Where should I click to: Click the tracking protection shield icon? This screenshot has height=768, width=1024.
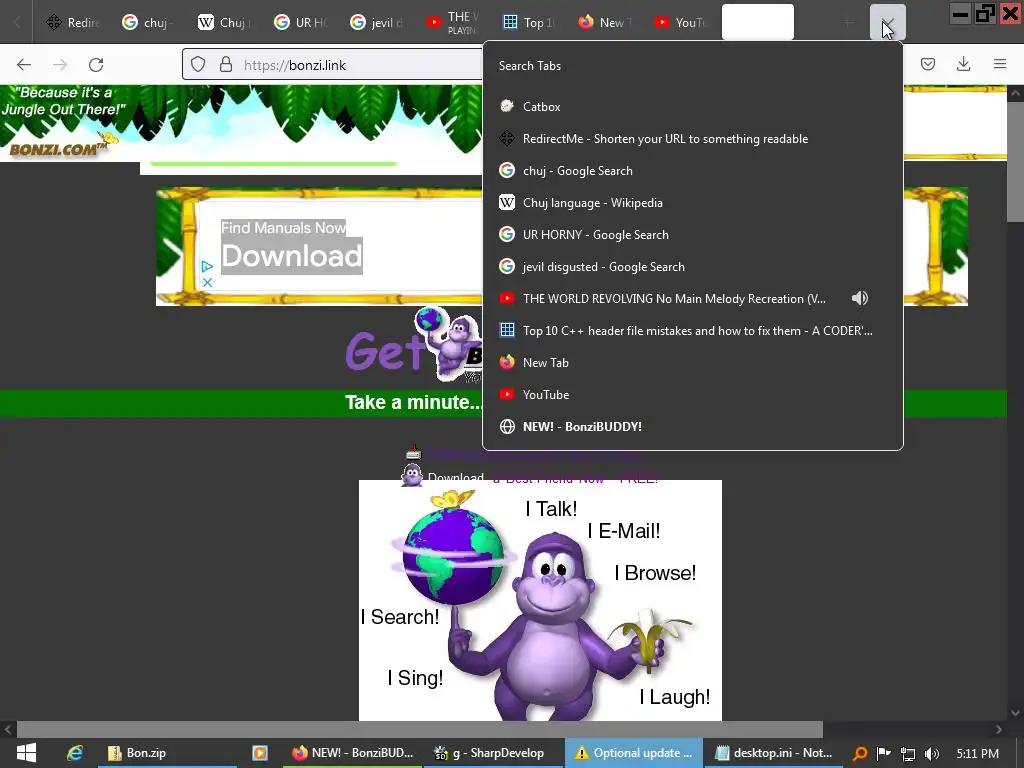pos(198,65)
